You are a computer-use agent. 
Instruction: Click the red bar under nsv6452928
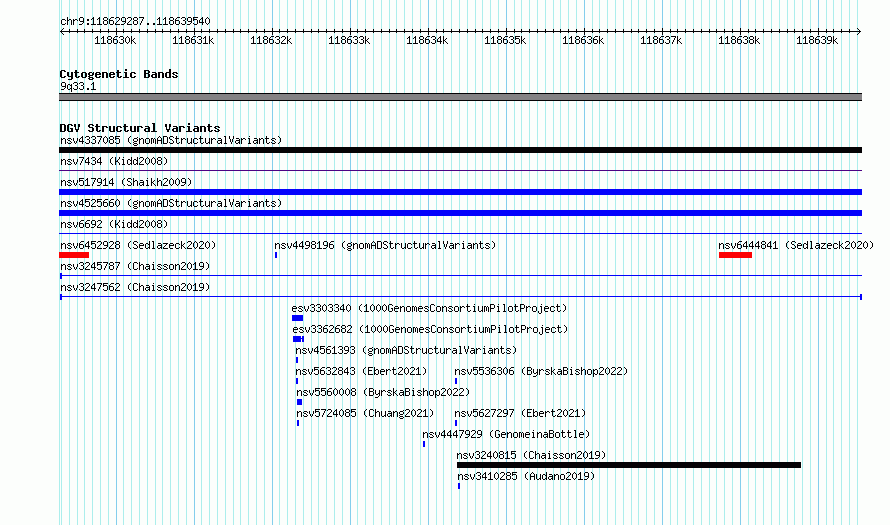click(x=74, y=255)
